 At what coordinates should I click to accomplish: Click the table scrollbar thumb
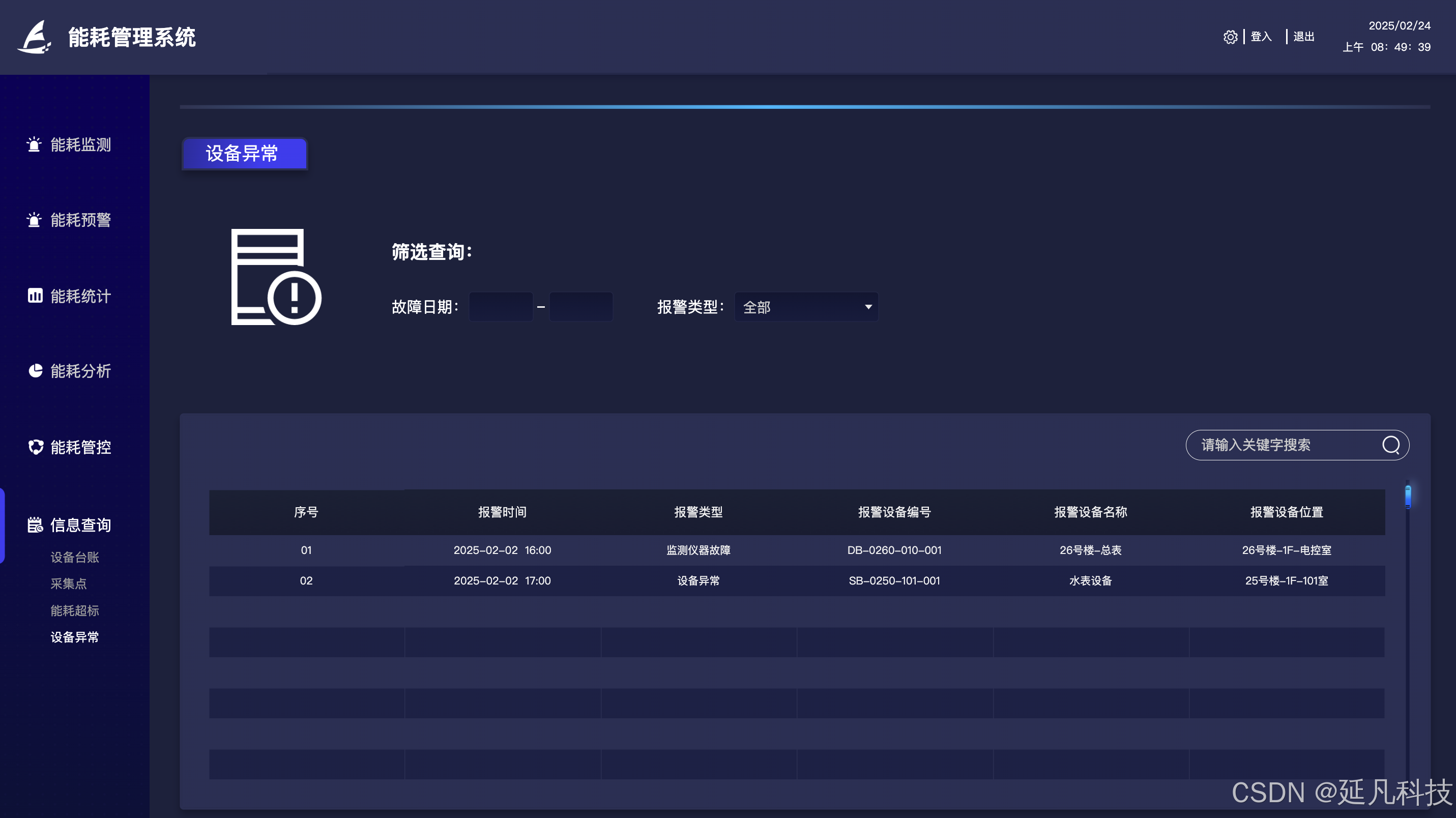(1407, 497)
